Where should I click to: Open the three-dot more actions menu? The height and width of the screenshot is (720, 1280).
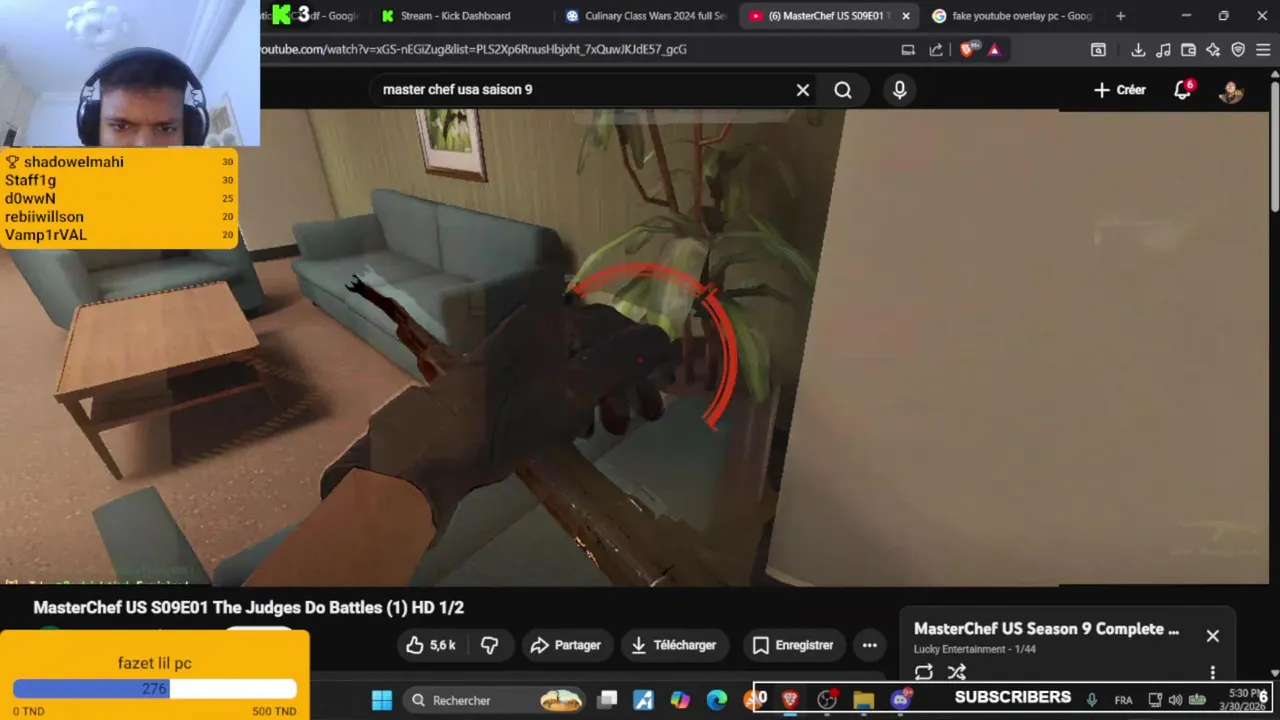point(870,645)
